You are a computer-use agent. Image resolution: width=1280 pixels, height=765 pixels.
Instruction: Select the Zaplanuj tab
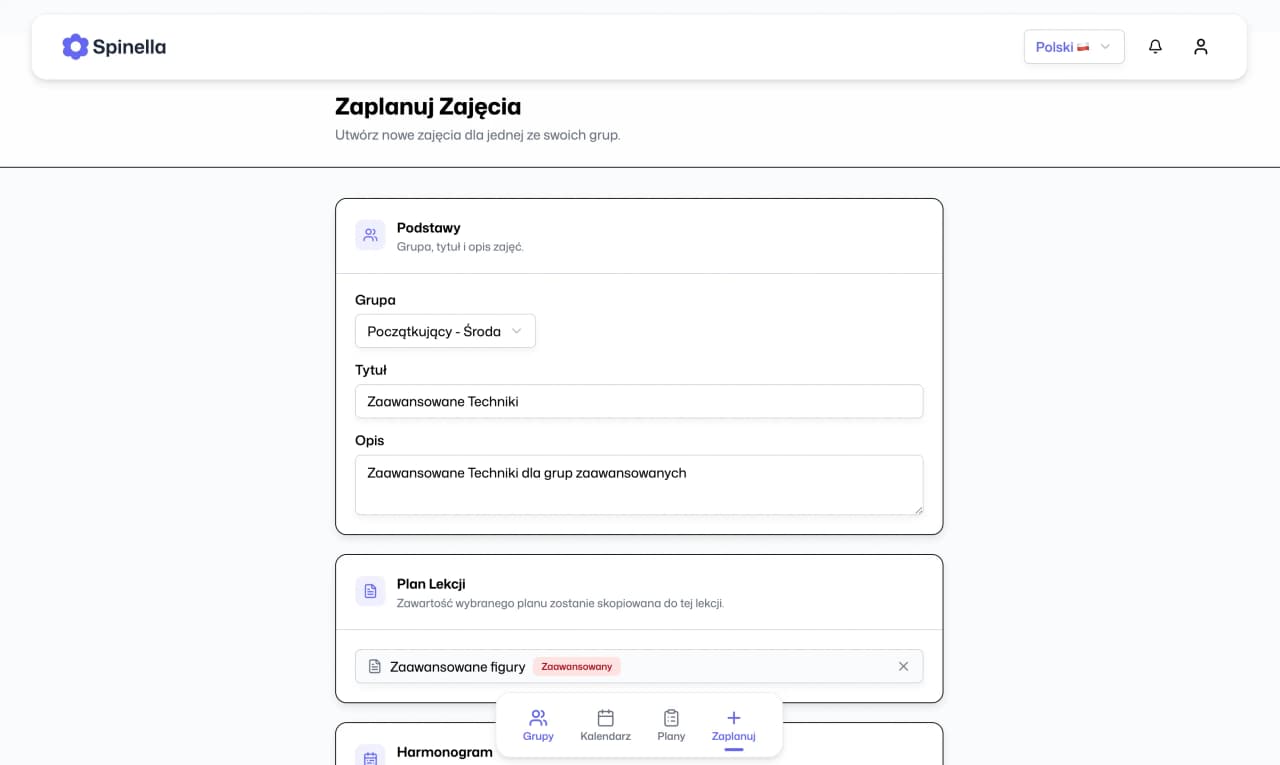(734, 725)
